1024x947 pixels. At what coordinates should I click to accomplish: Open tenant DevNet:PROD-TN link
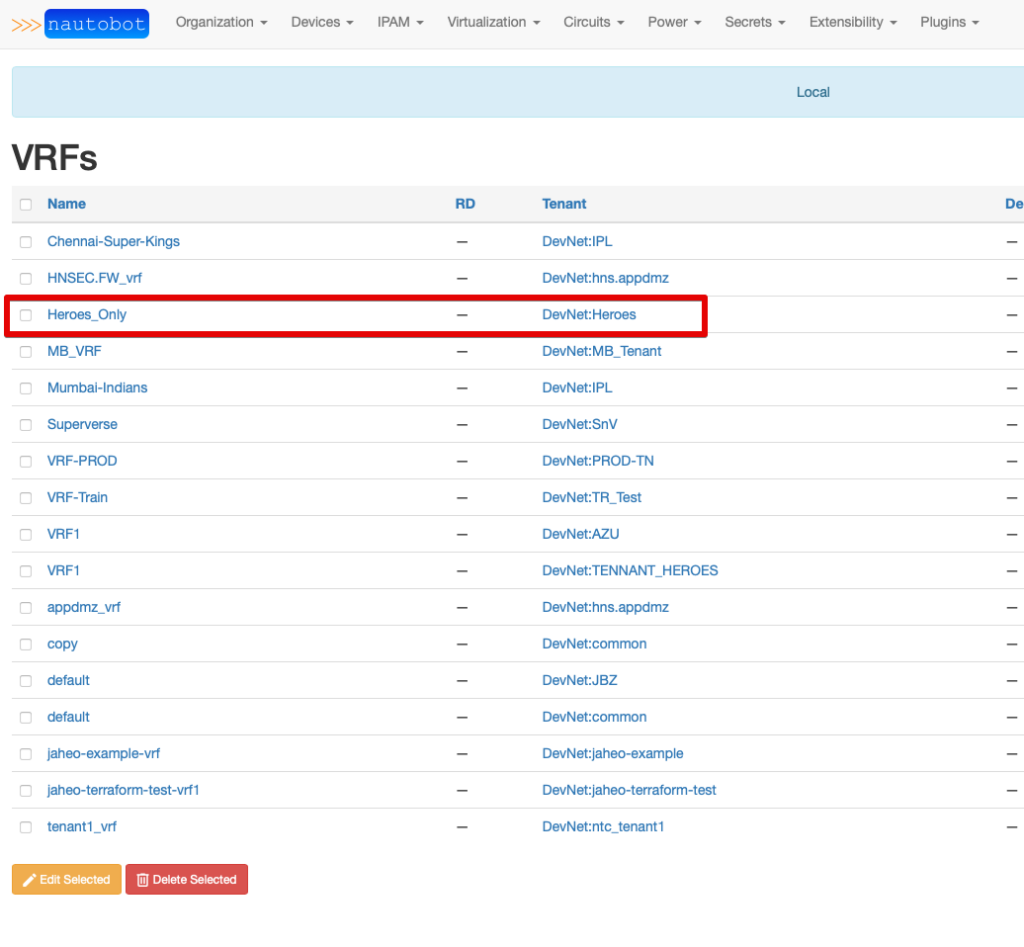point(598,460)
